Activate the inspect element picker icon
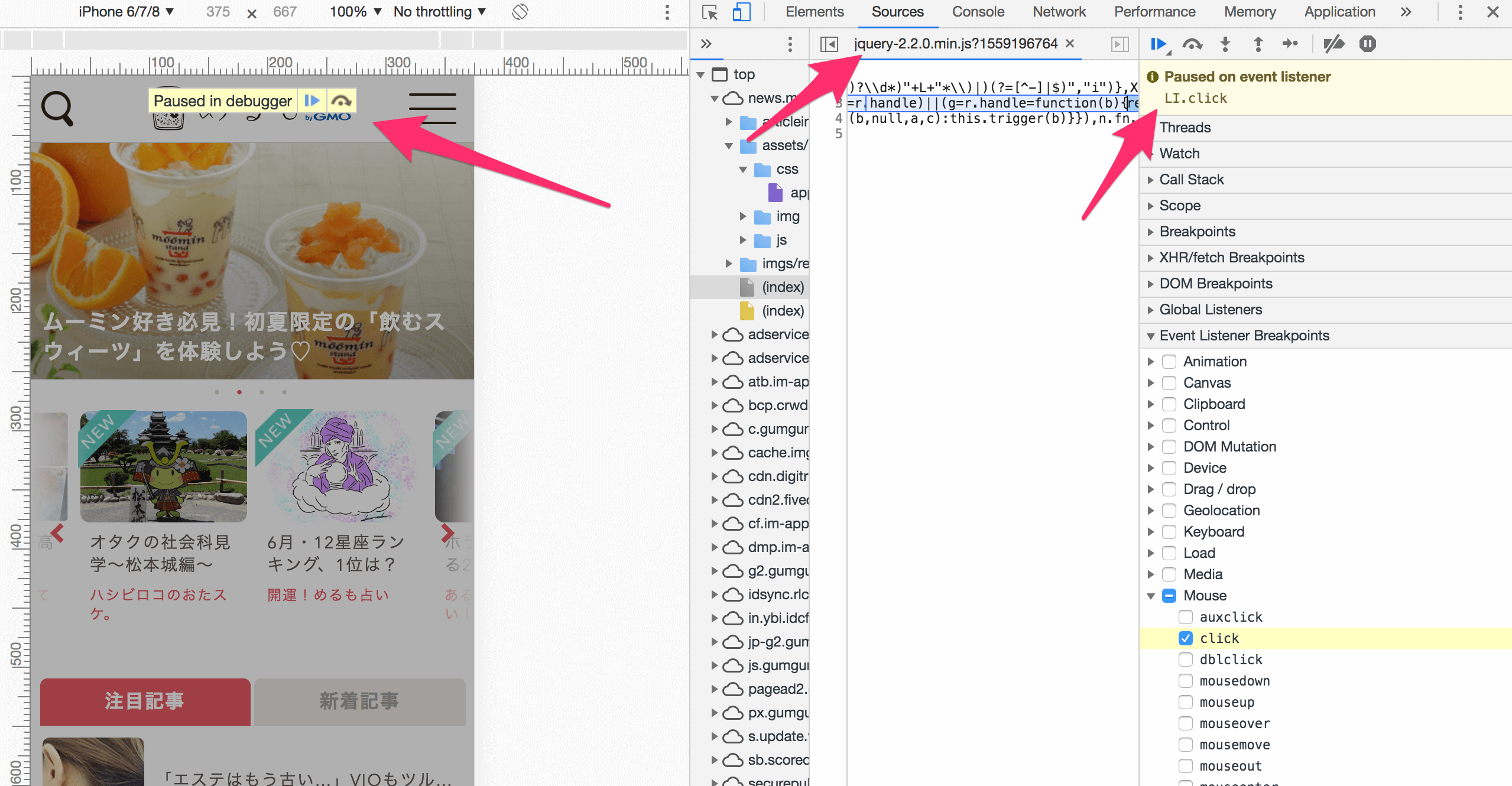This screenshot has width=1512, height=786. click(x=709, y=12)
